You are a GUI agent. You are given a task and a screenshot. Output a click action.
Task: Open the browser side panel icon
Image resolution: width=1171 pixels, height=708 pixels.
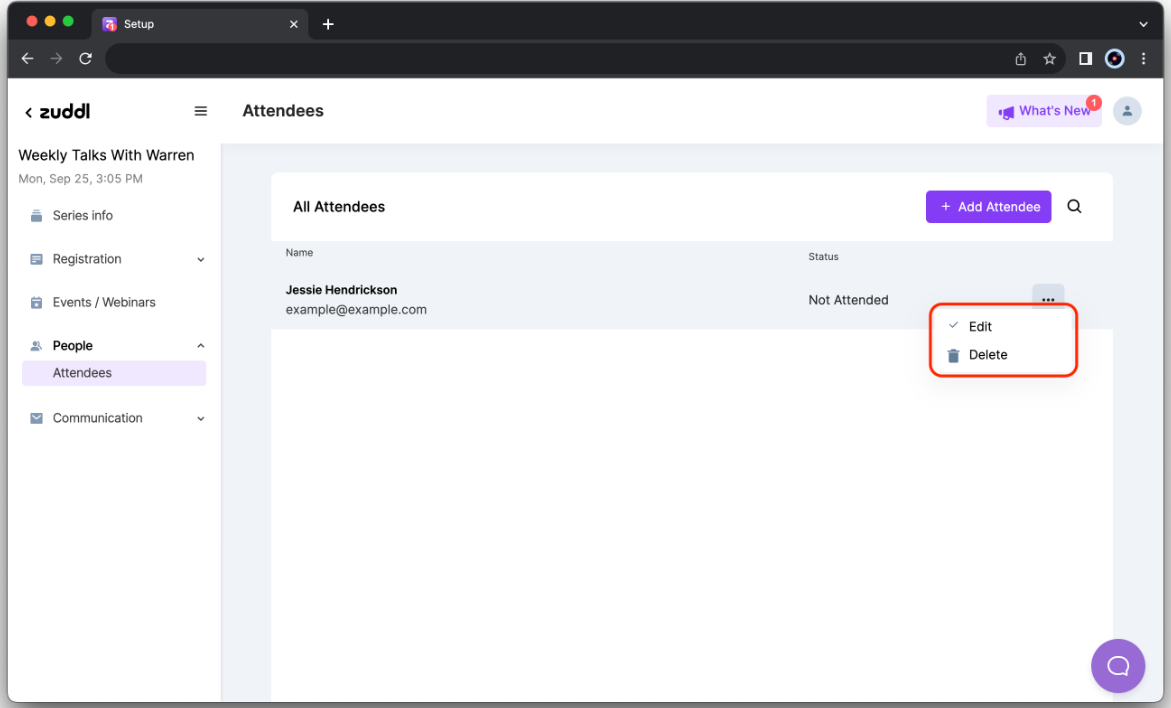1085,59
